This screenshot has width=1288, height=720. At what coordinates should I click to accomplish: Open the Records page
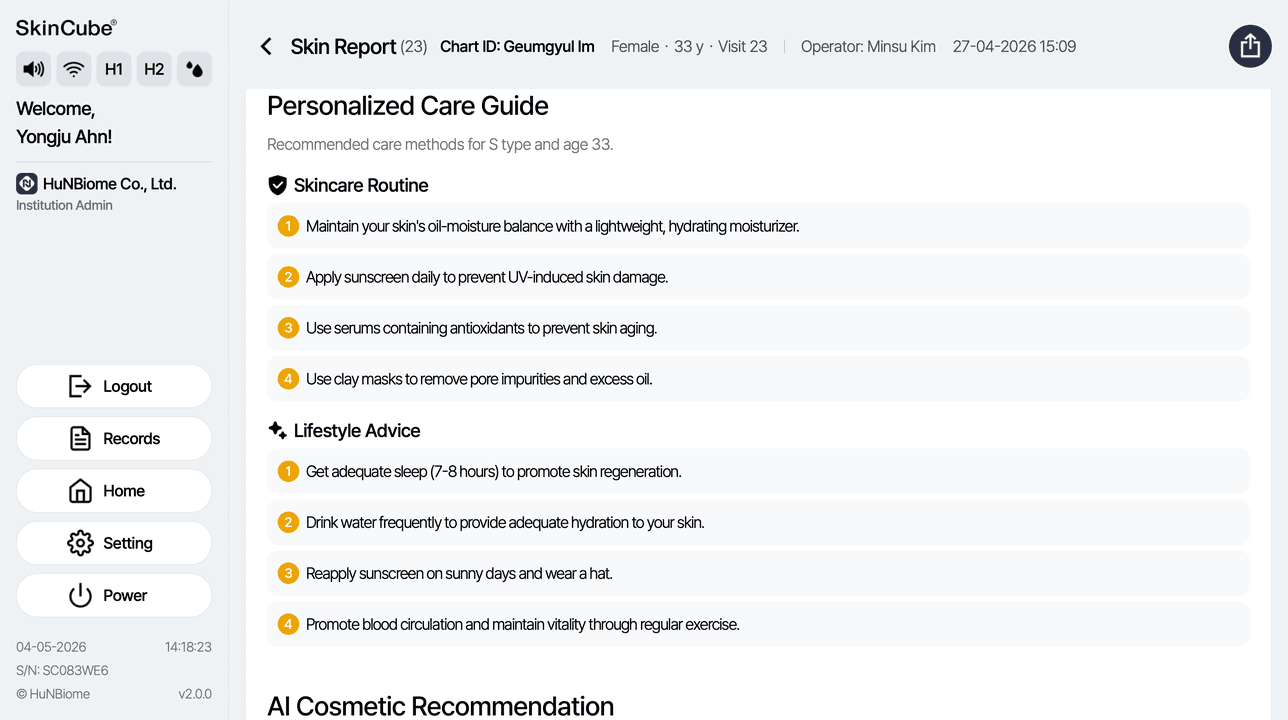pyautogui.click(x=114, y=438)
